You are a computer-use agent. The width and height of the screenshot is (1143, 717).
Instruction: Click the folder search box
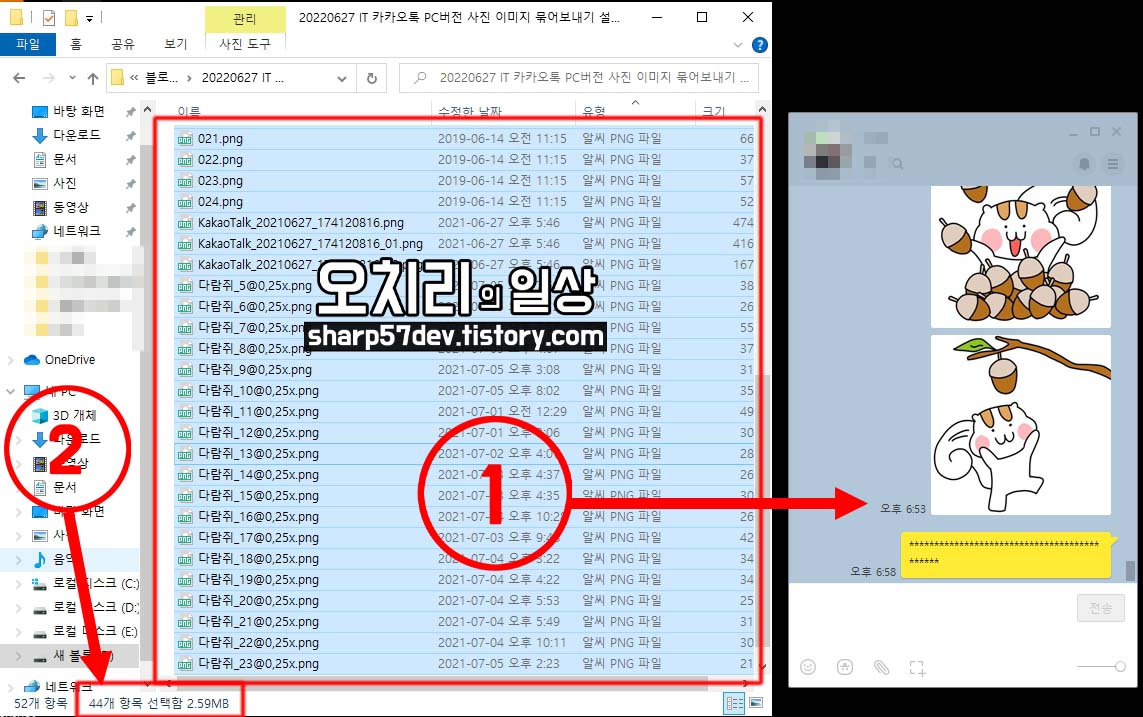pyautogui.click(x=579, y=78)
